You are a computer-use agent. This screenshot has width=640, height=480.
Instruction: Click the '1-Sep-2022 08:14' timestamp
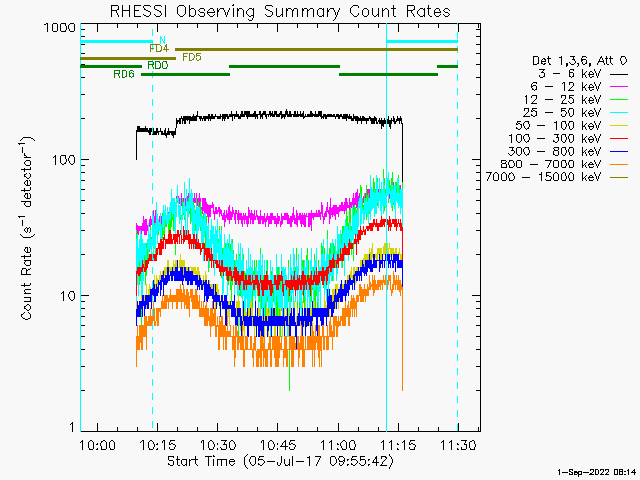596,472
